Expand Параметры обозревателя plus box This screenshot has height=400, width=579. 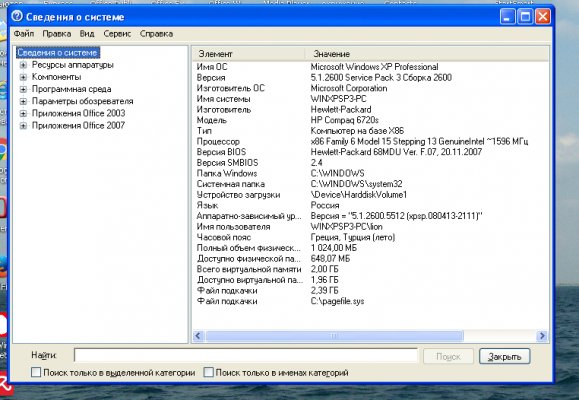(23, 101)
